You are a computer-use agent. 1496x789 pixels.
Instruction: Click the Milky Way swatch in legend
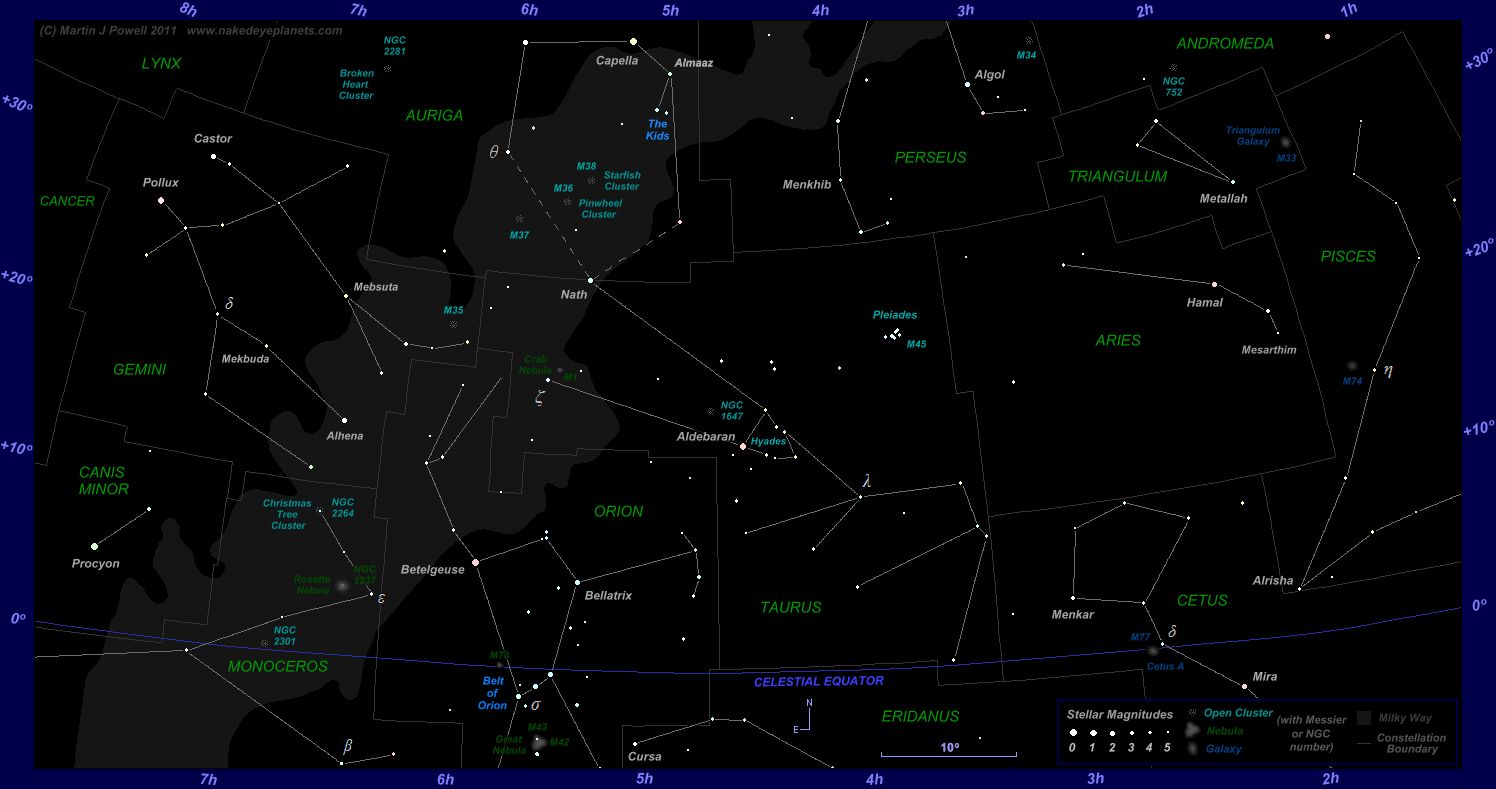point(1364,718)
